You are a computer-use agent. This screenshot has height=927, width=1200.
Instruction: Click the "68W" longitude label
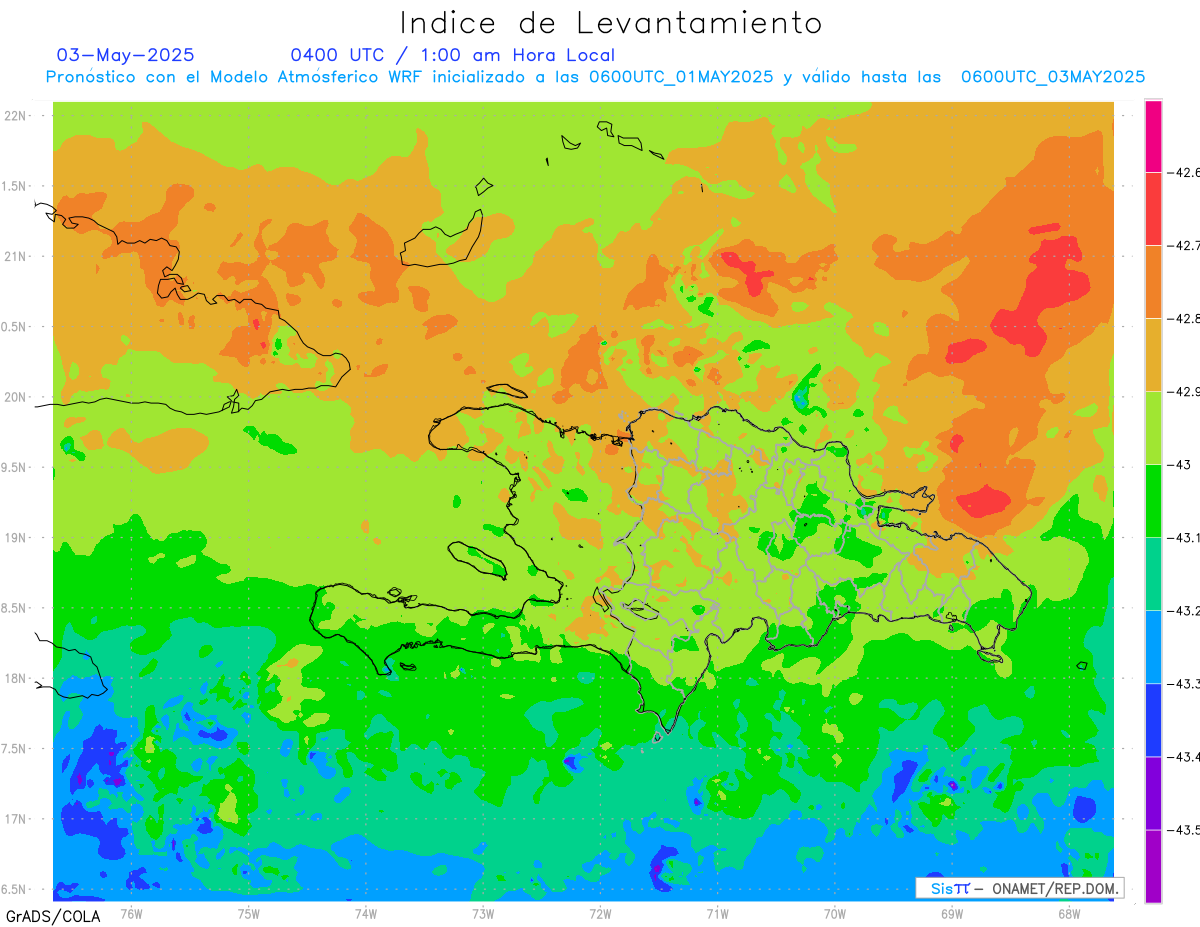point(1069,914)
